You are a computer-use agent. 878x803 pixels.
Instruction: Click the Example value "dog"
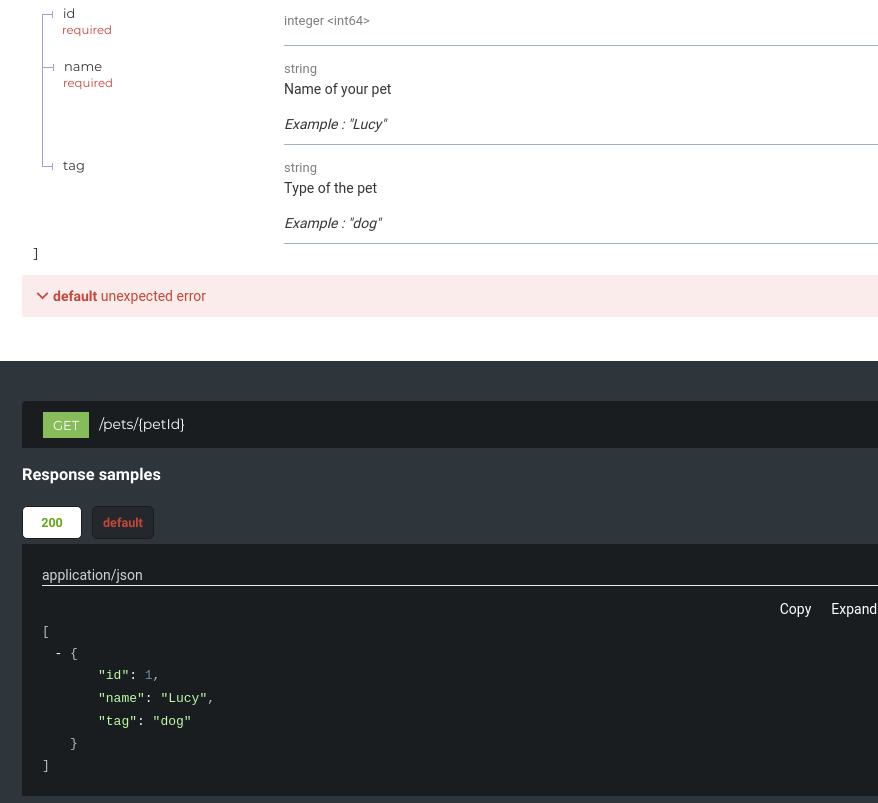coord(331,223)
